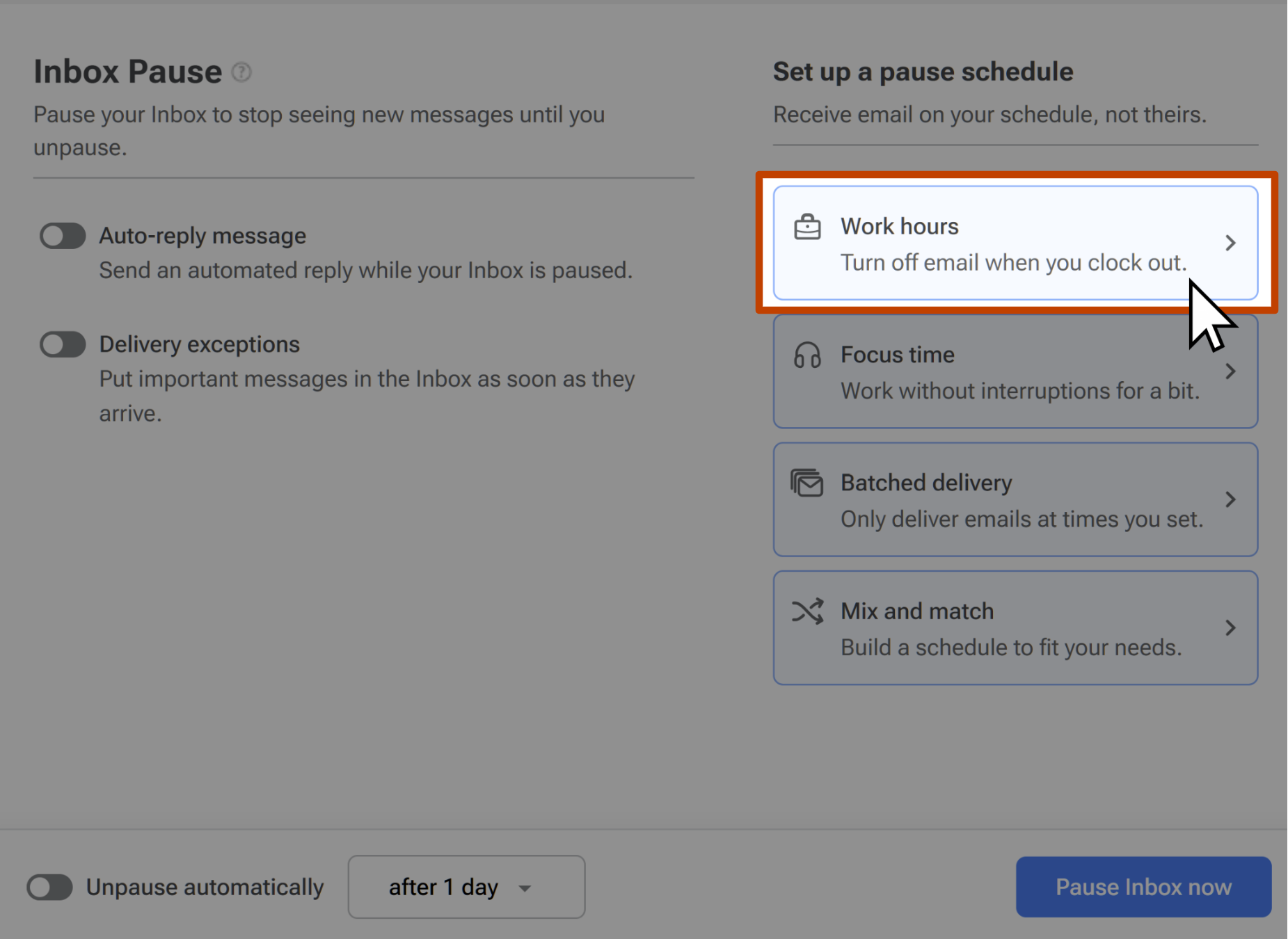Click the stacked envelopes Batched delivery icon
This screenshot has height=939, width=1288.
coord(807,483)
